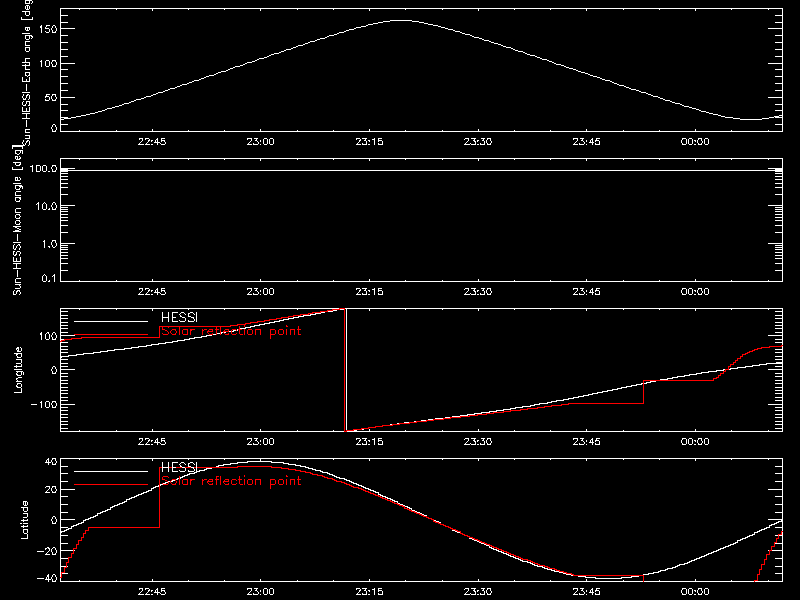Click the Sun-HESSI-Earth angle axis title
The image size is (800, 600).
click(27, 72)
